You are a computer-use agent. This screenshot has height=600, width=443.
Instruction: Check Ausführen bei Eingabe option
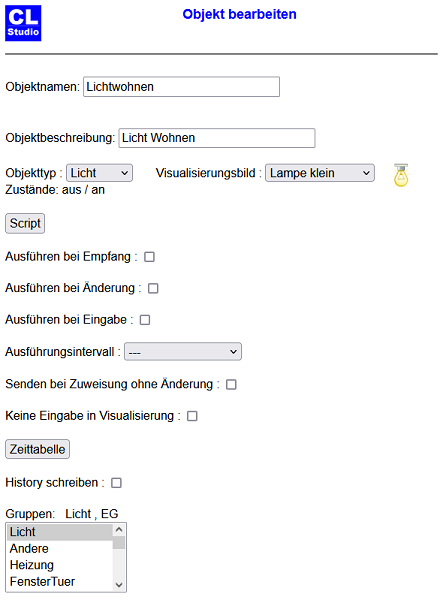145,320
